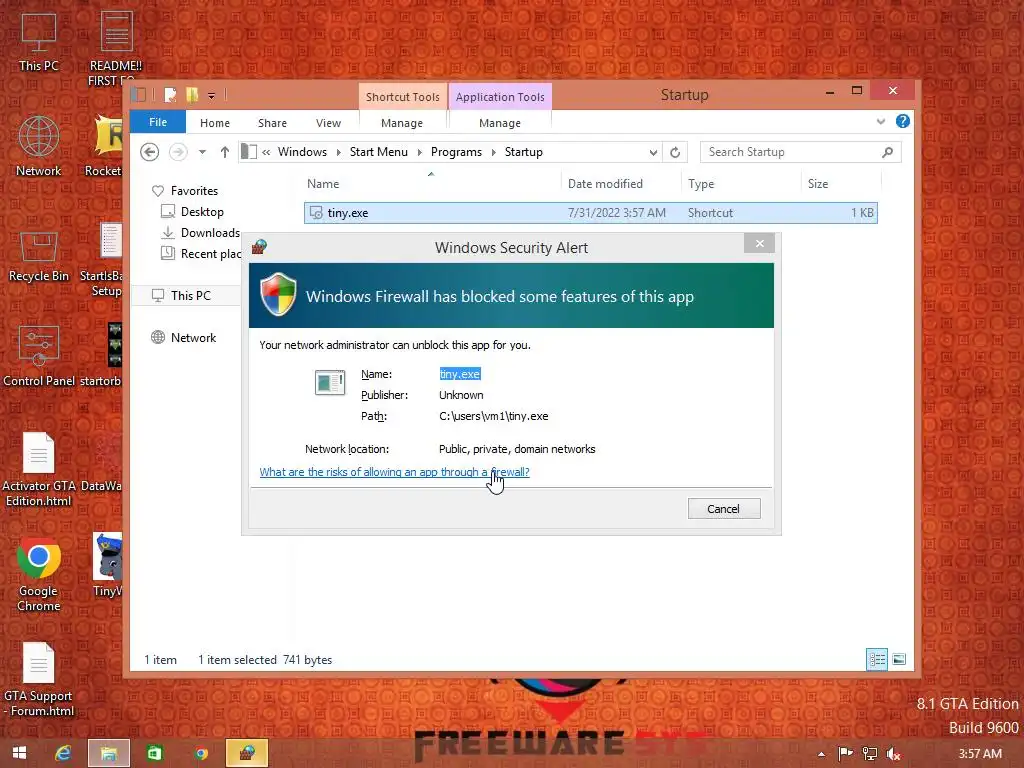This screenshot has width=1024, height=768.
Task: Open Explorer help question mark
Action: [x=903, y=121]
